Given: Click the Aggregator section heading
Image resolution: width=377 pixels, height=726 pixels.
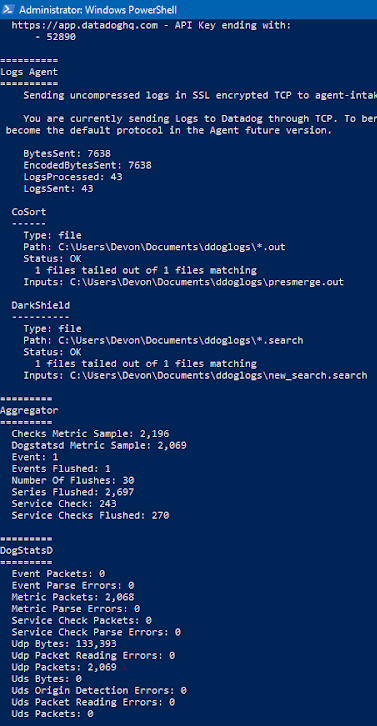Looking at the screenshot, I should 29,411.
